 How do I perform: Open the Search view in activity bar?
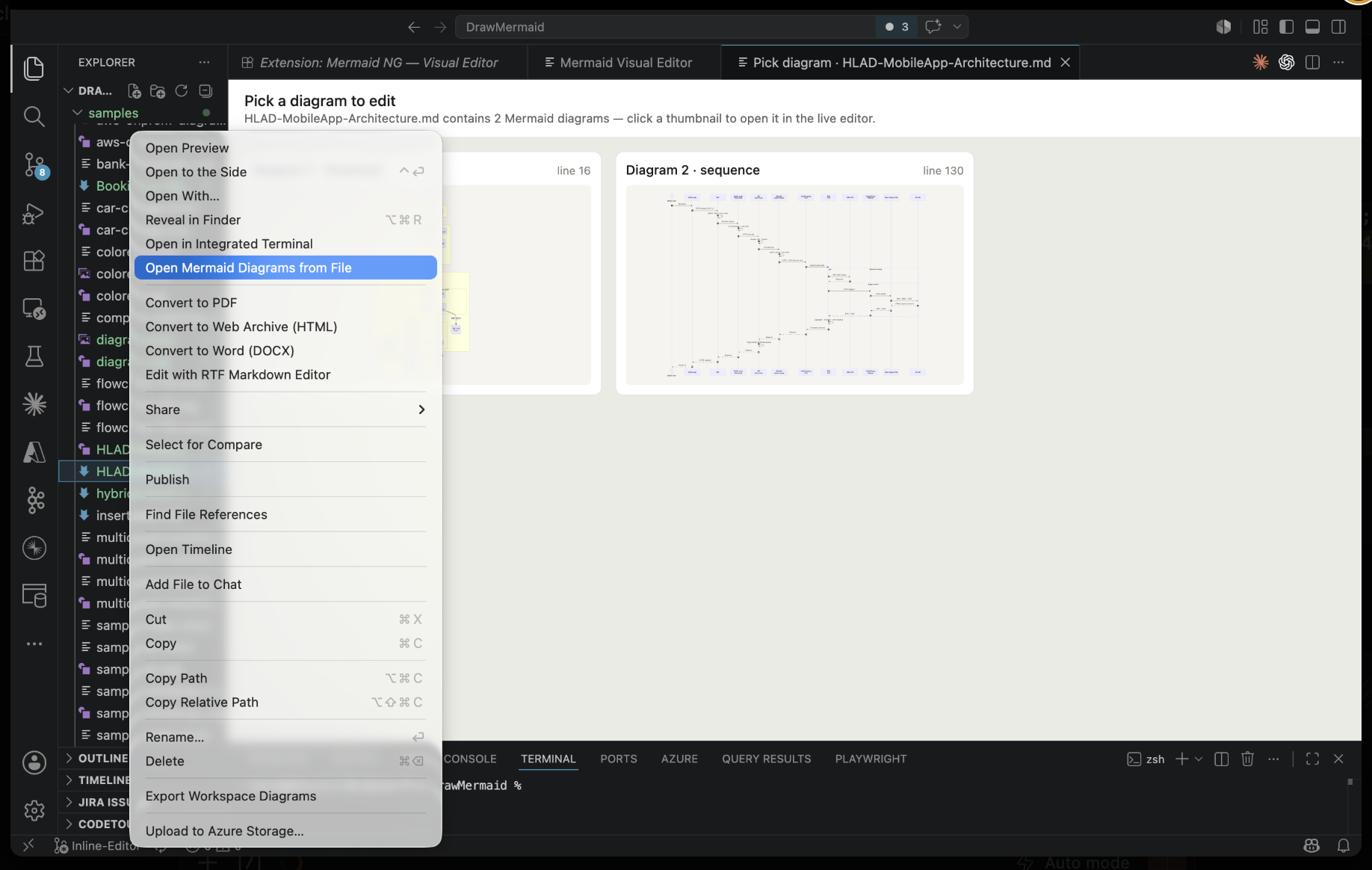[34, 116]
